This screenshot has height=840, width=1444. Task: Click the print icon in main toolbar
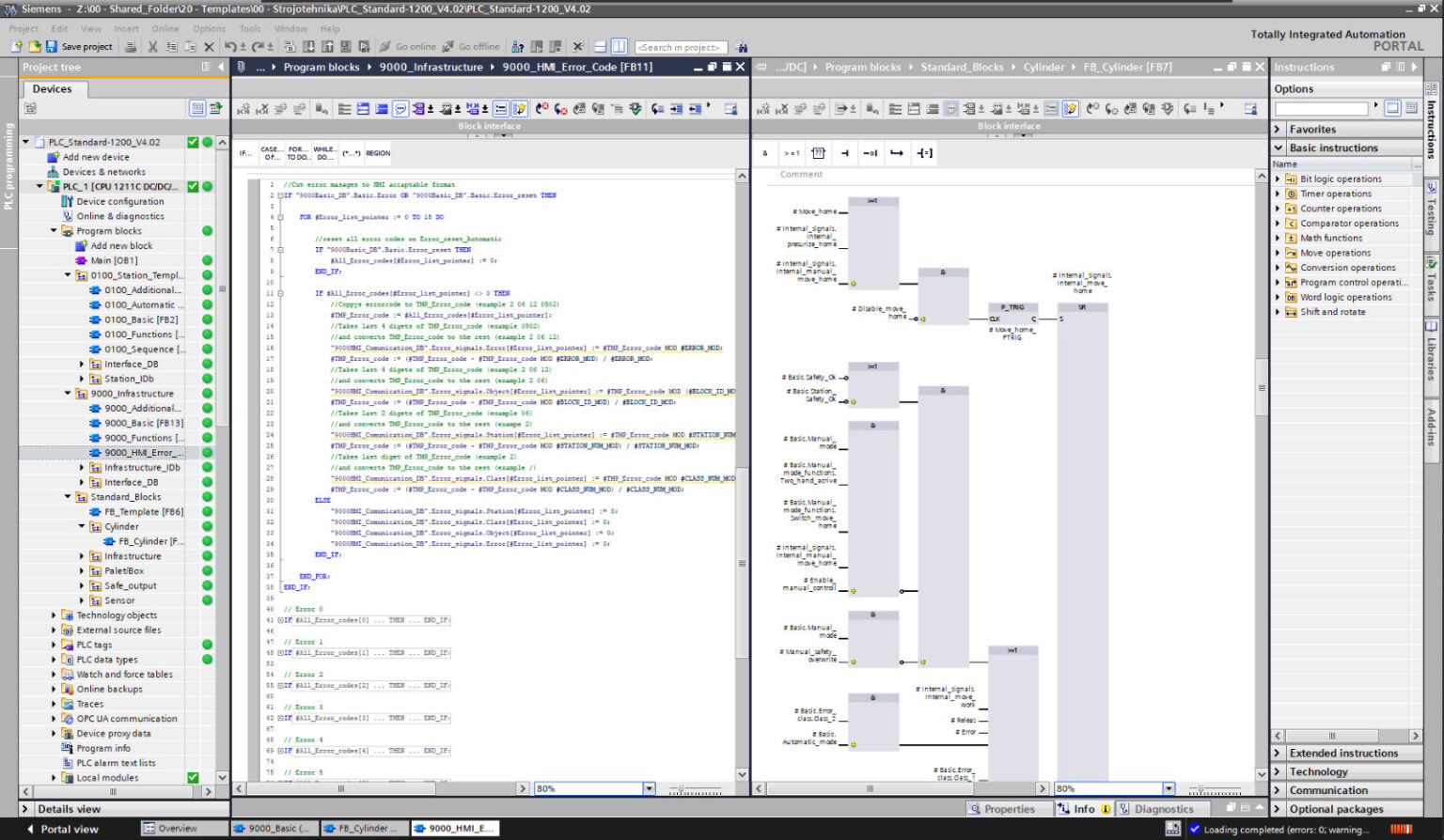131,47
